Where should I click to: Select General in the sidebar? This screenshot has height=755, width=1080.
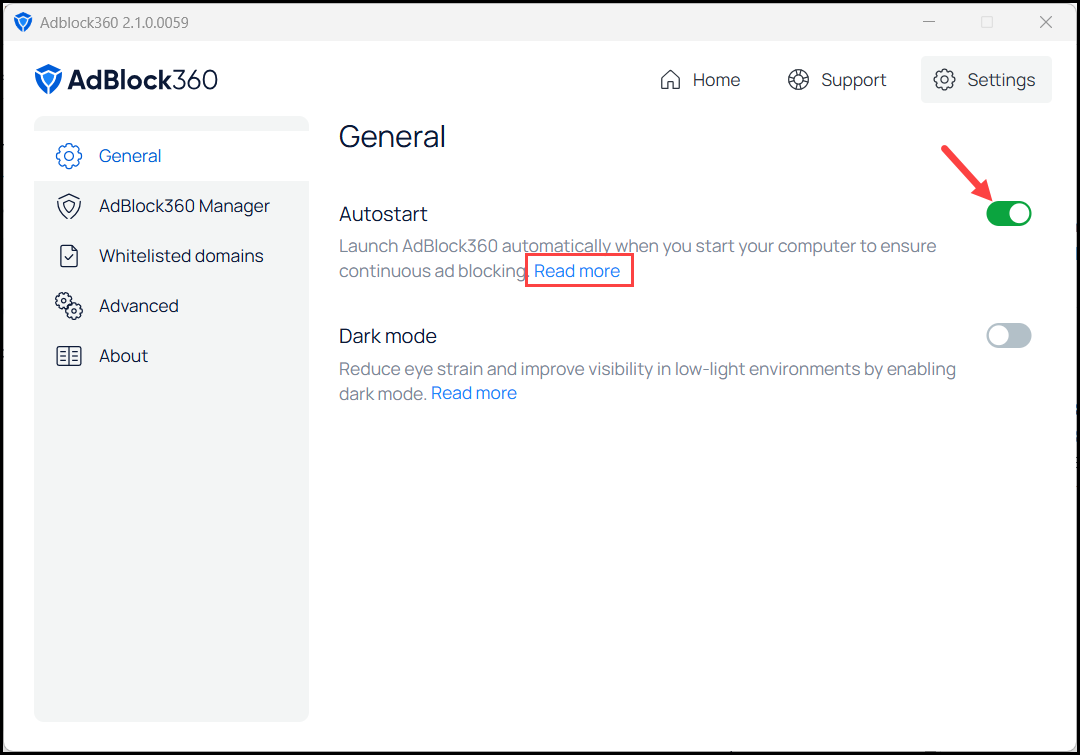pos(172,156)
